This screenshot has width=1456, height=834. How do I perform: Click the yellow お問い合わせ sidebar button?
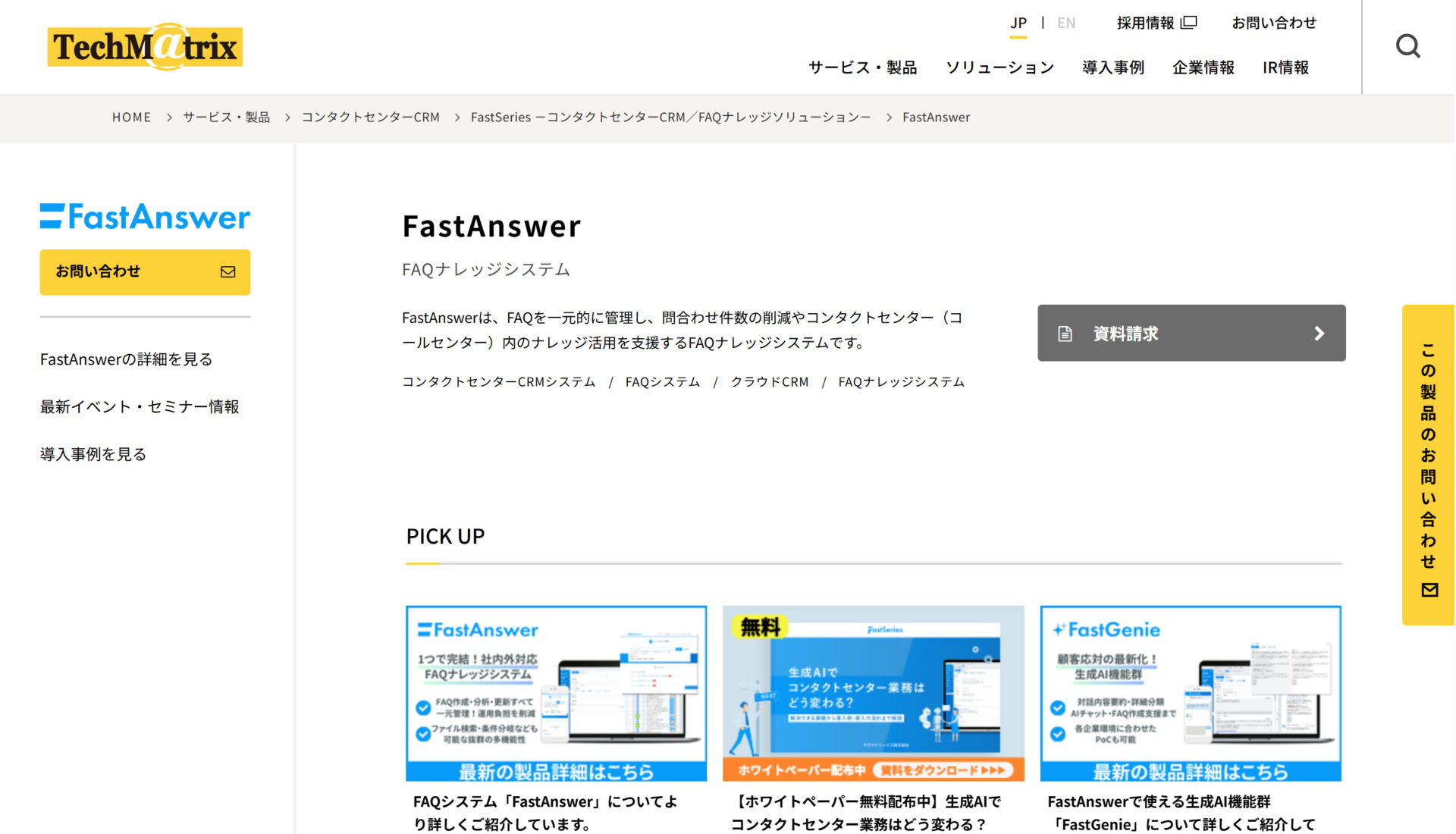coord(145,272)
